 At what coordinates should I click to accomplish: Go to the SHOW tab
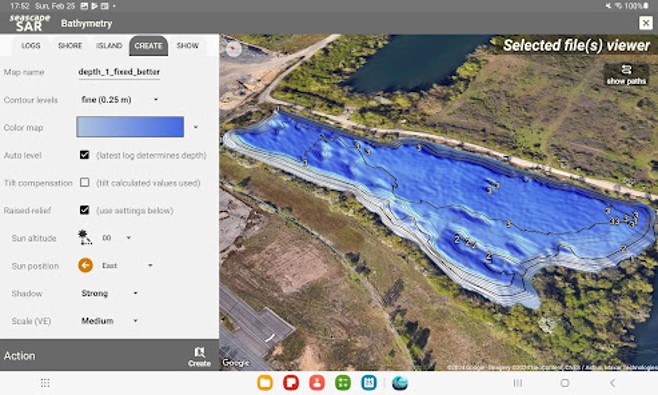click(x=187, y=46)
